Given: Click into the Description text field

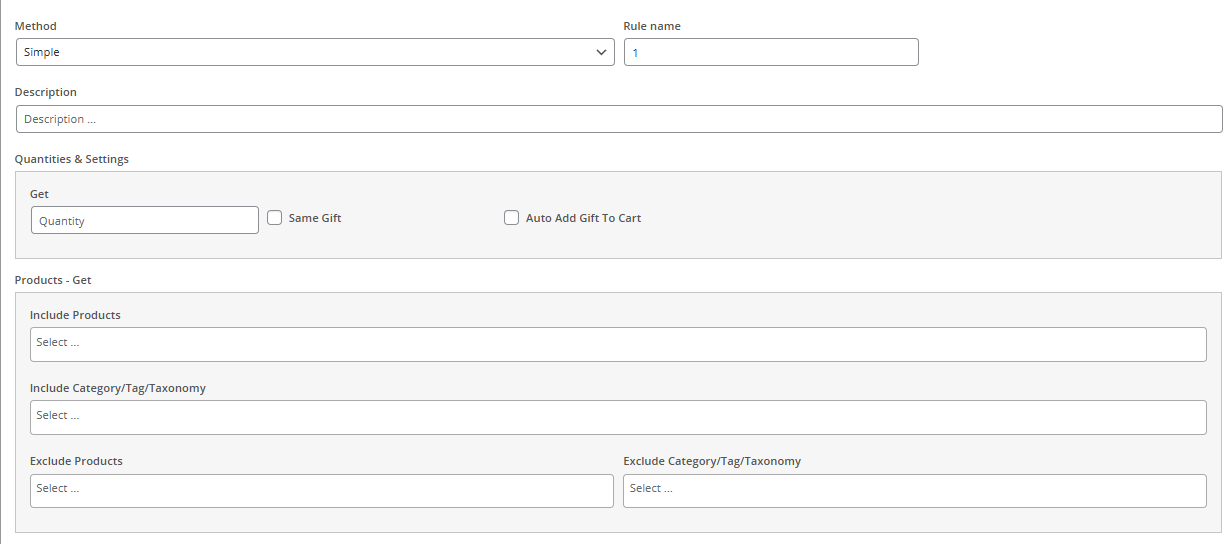Looking at the screenshot, I should [618, 119].
